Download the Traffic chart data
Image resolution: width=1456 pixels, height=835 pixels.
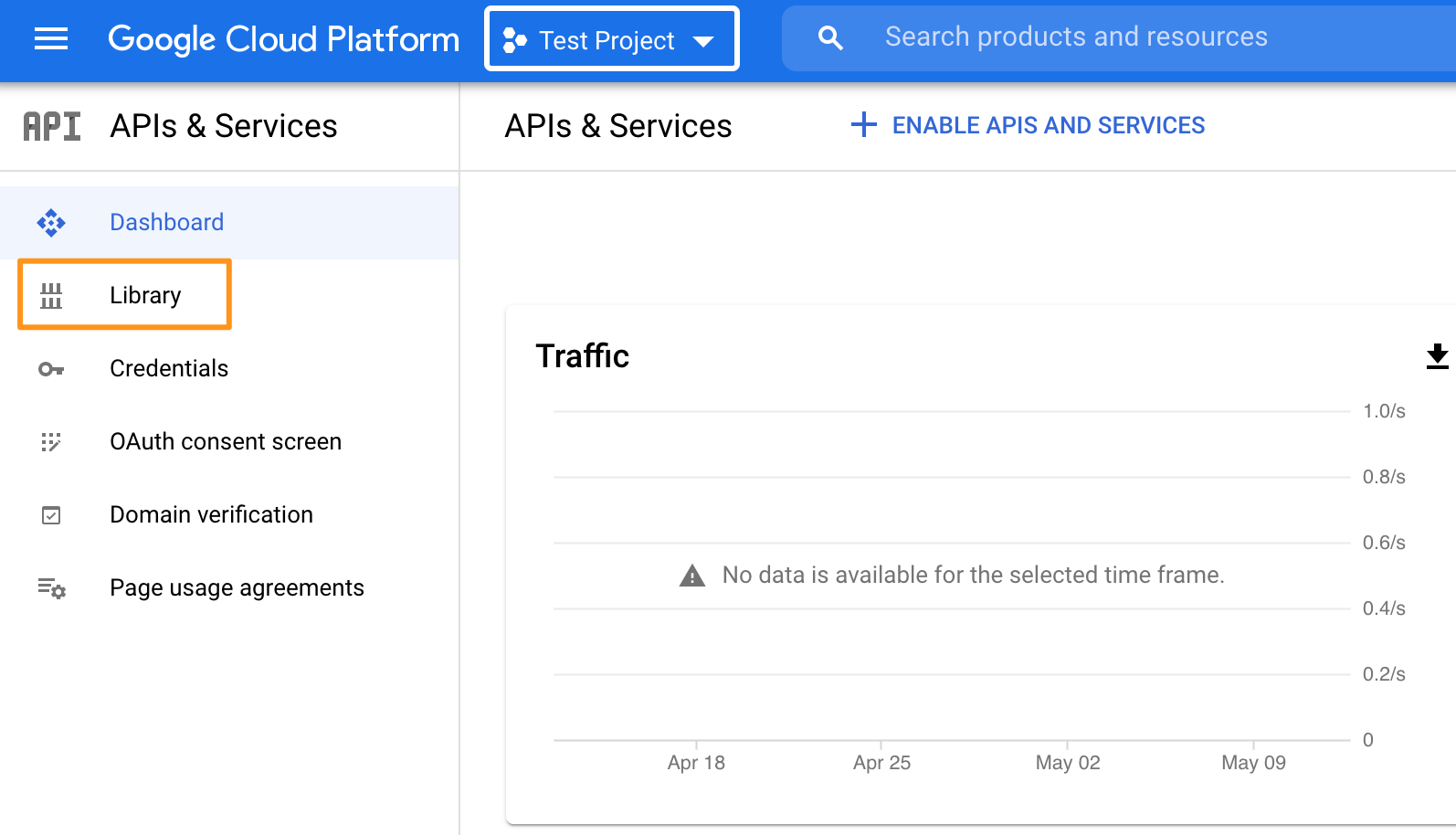pyautogui.click(x=1438, y=356)
